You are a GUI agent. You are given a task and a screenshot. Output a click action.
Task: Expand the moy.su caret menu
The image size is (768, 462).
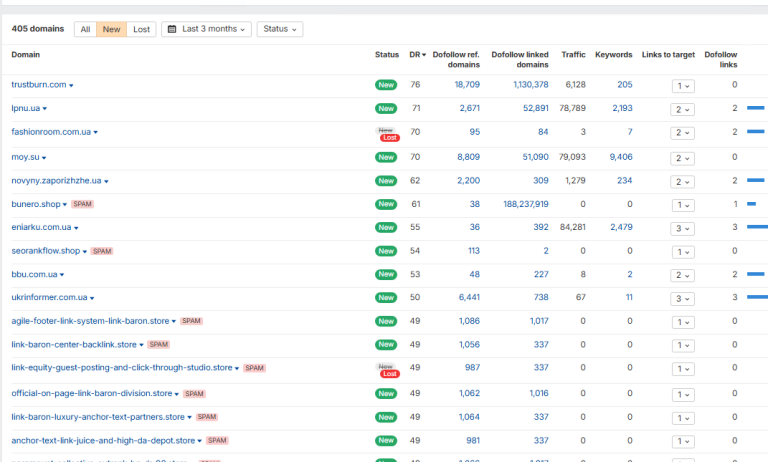[x=44, y=158]
